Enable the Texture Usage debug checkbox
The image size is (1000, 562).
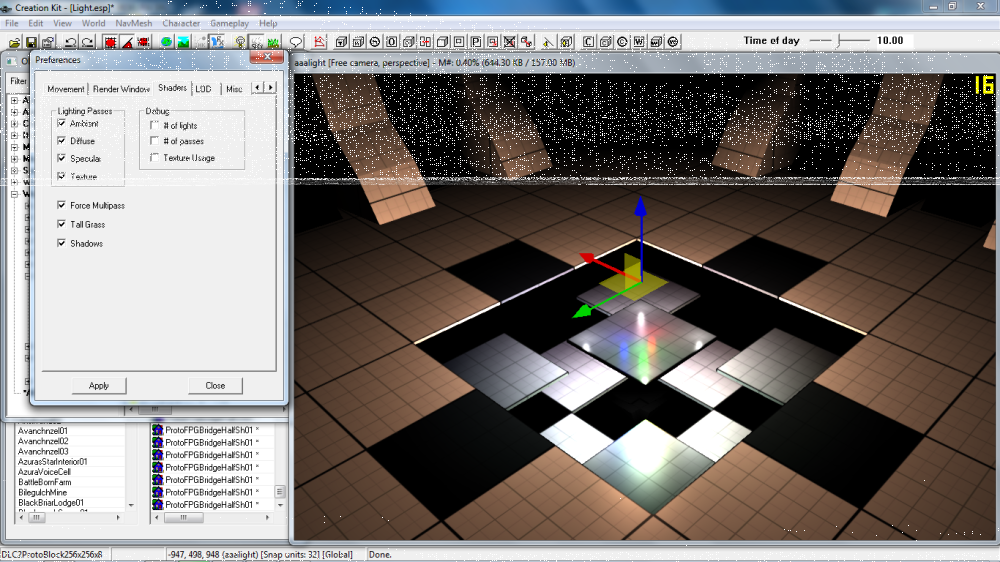coord(154,157)
